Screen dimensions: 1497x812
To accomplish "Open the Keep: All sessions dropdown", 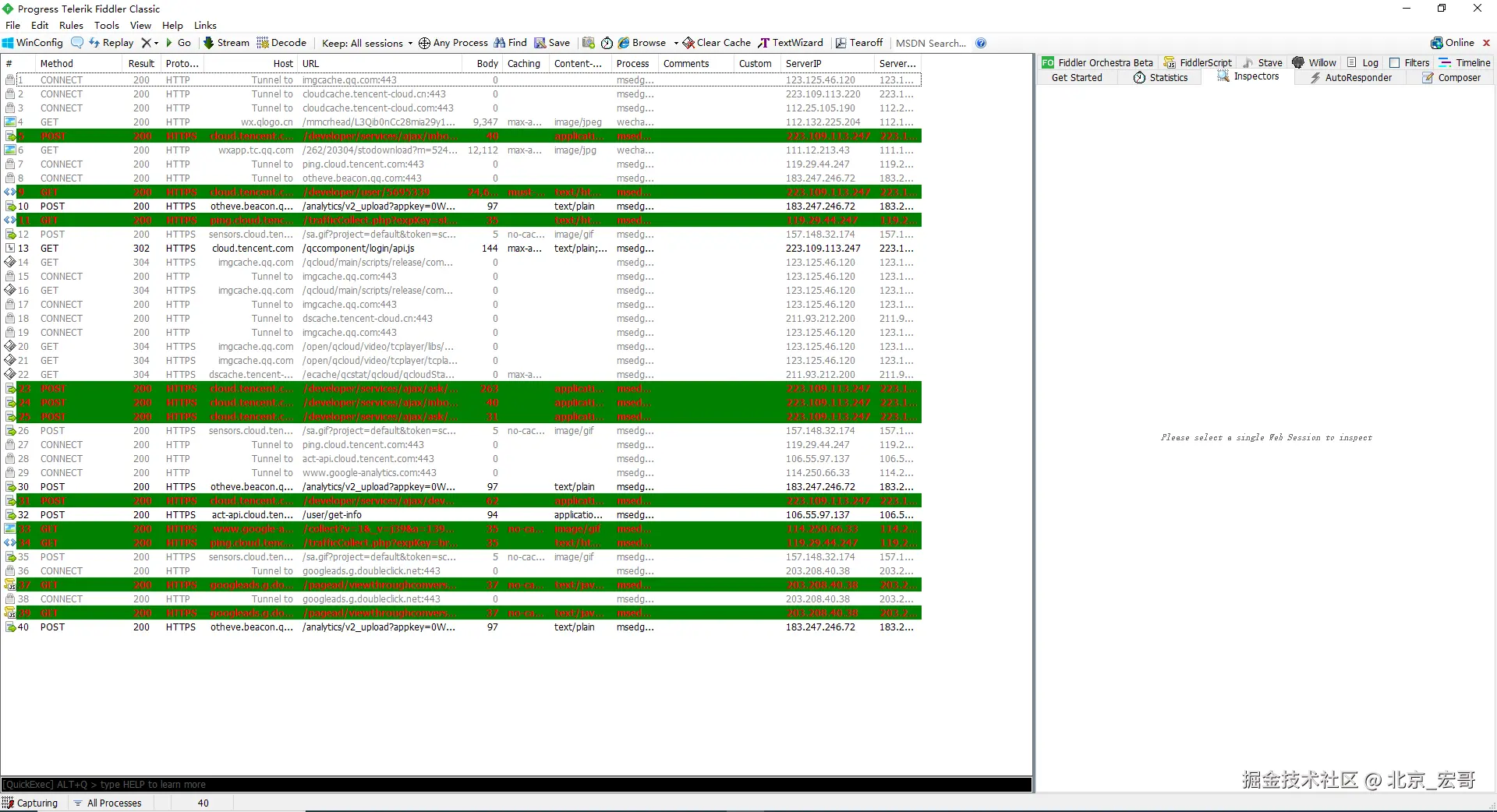I will pos(367,43).
